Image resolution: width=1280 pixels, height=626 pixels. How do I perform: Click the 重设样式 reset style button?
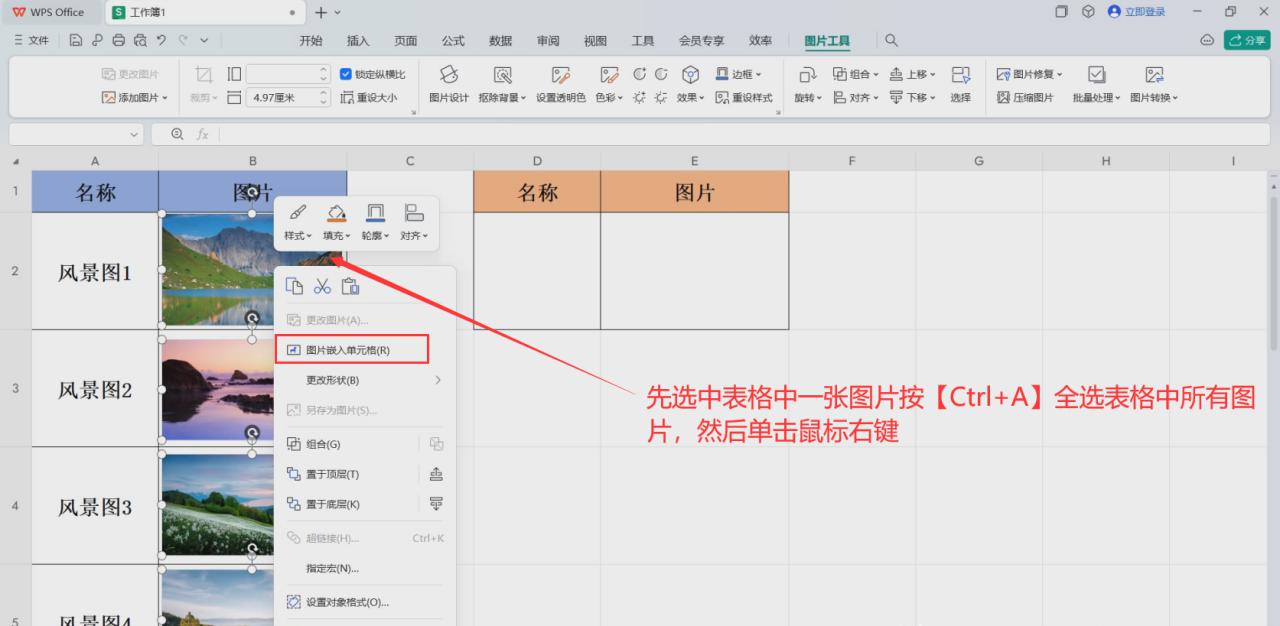(744, 98)
